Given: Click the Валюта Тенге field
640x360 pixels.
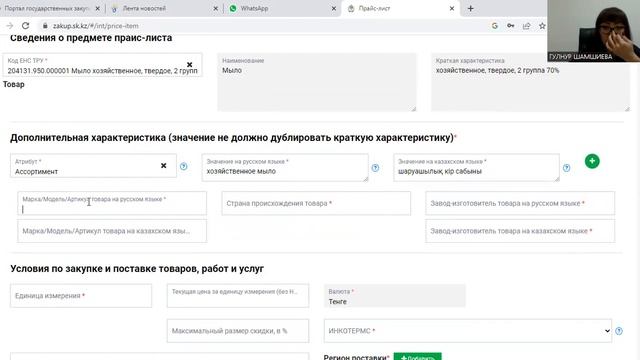Looking at the screenshot, I should (x=395, y=296).
